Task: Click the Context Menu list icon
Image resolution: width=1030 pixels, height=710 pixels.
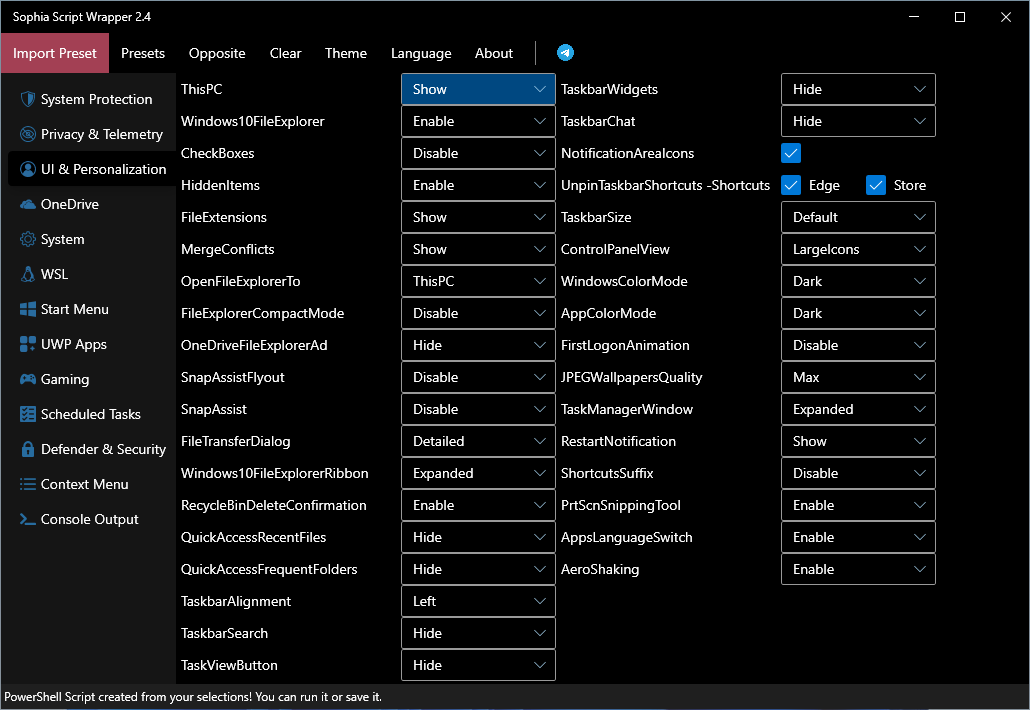Action: point(28,484)
